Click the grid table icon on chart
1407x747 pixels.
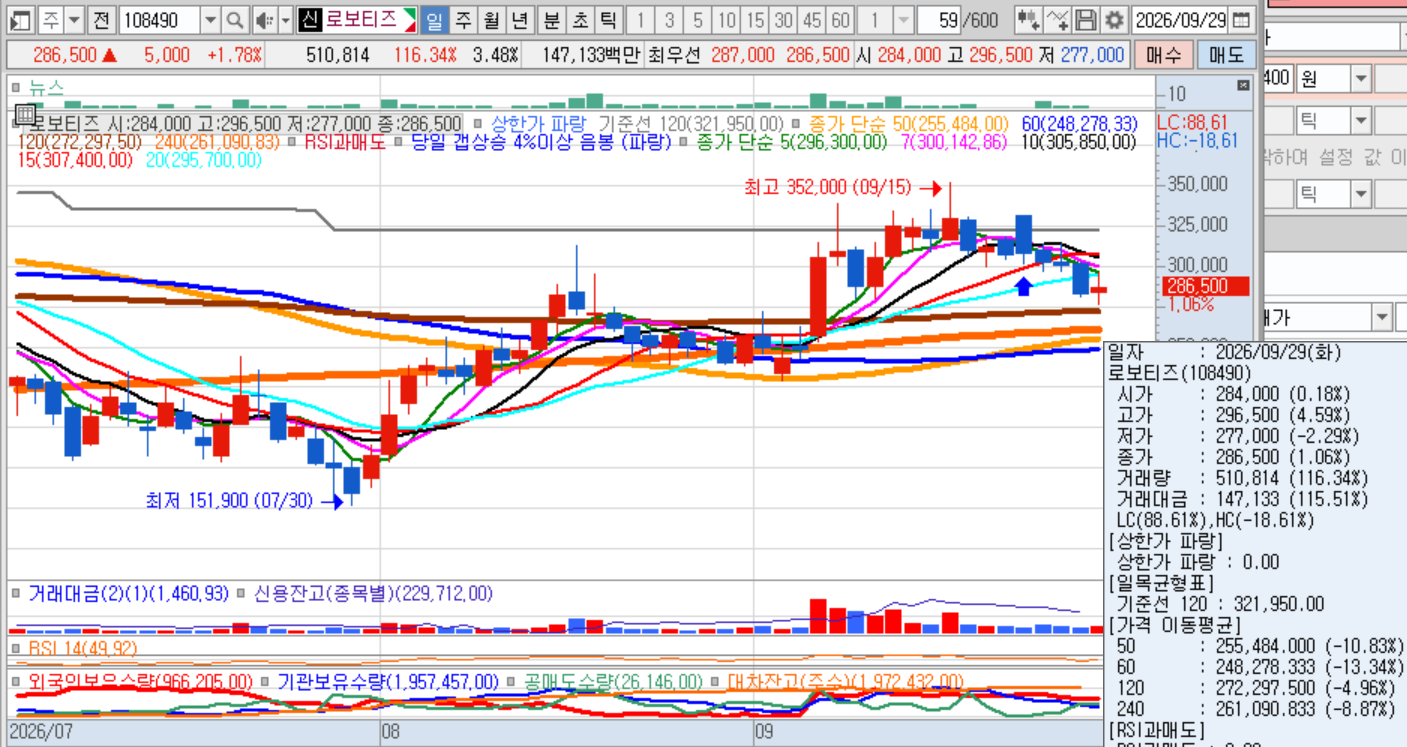pyautogui.click(x=25, y=113)
